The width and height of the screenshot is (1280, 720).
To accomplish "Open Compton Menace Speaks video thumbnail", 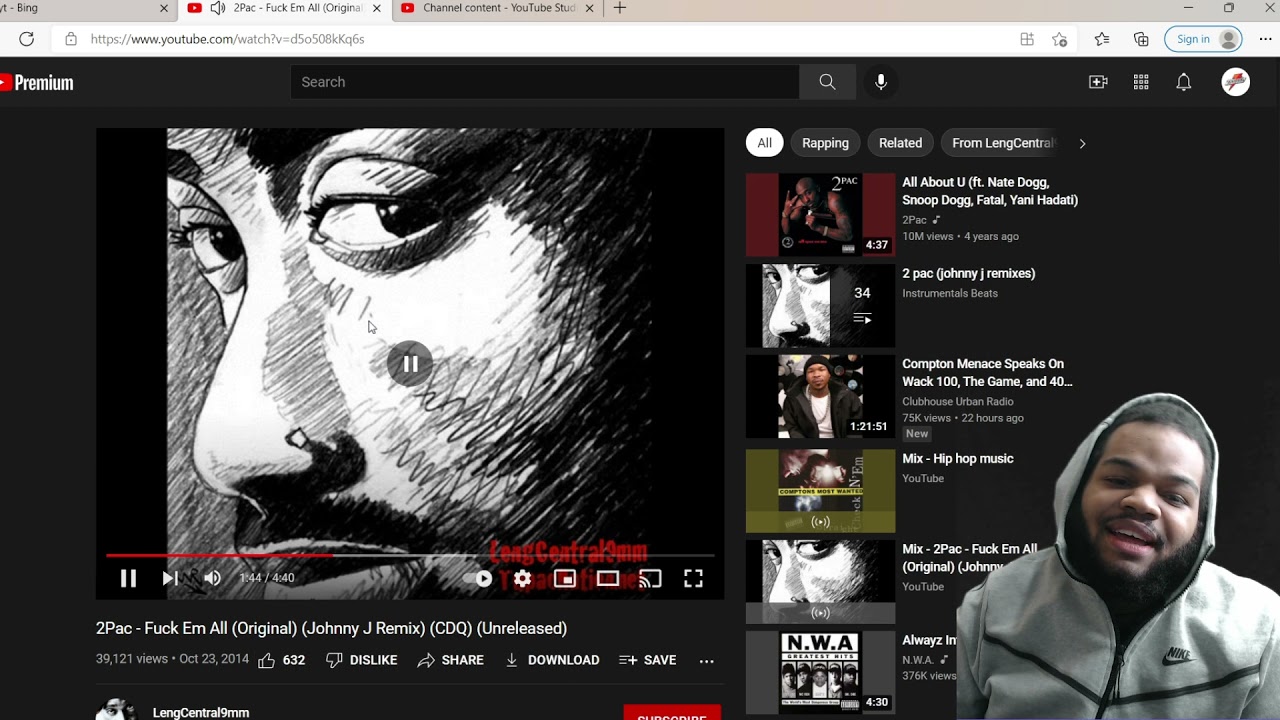I will click(x=820, y=397).
